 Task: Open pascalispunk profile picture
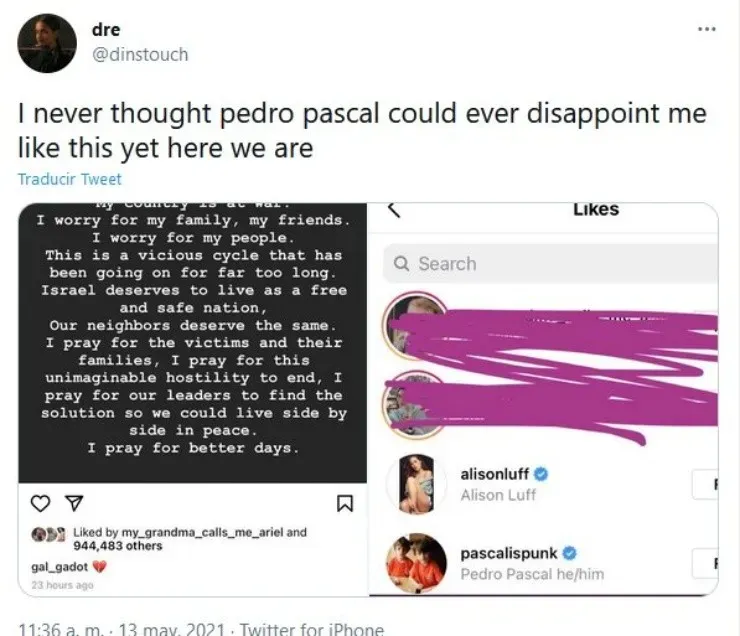pyautogui.click(x=416, y=563)
